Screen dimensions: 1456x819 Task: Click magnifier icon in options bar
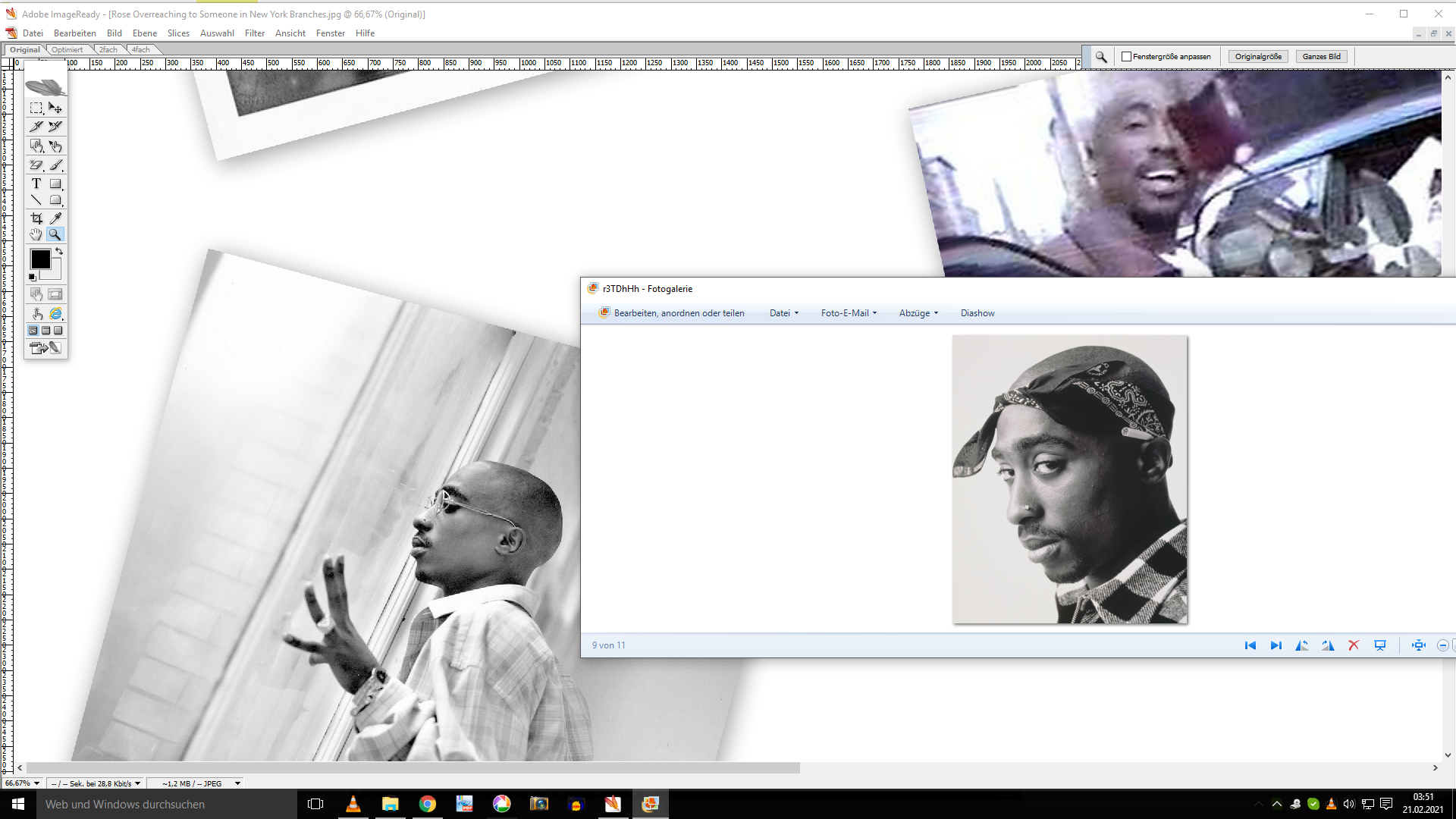pyautogui.click(x=1101, y=57)
